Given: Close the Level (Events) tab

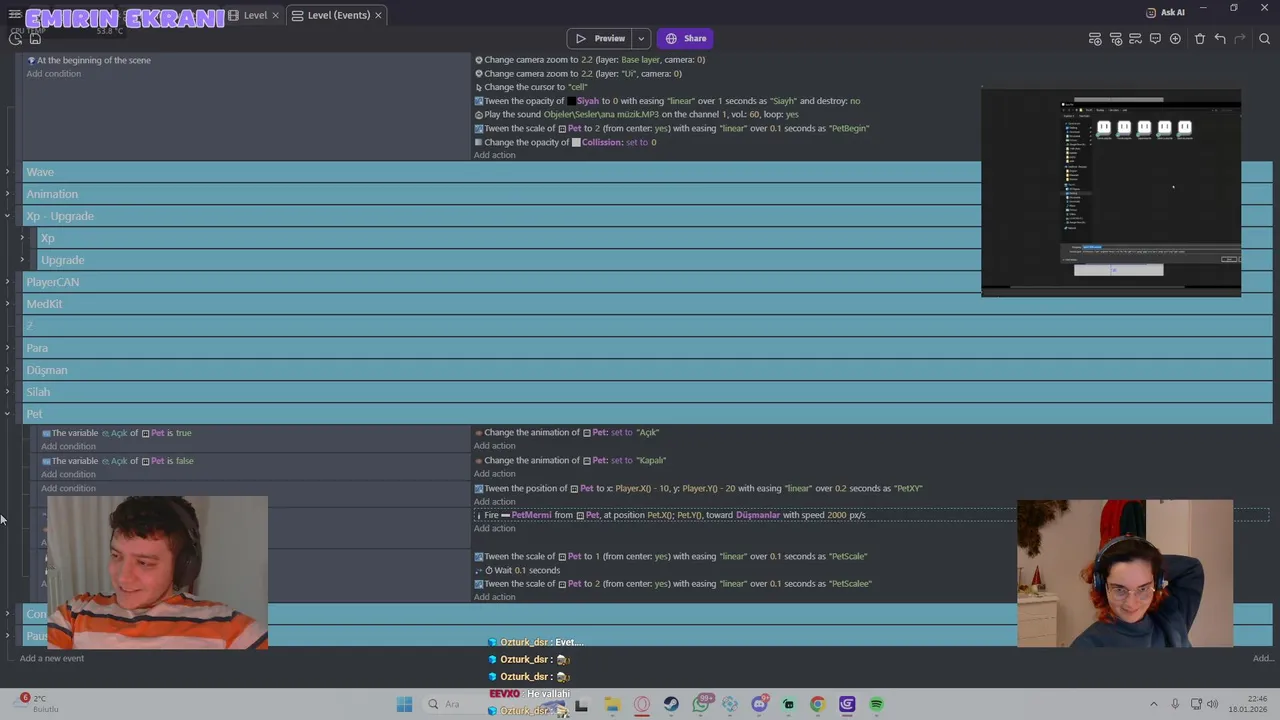Looking at the screenshot, I should [x=378, y=15].
